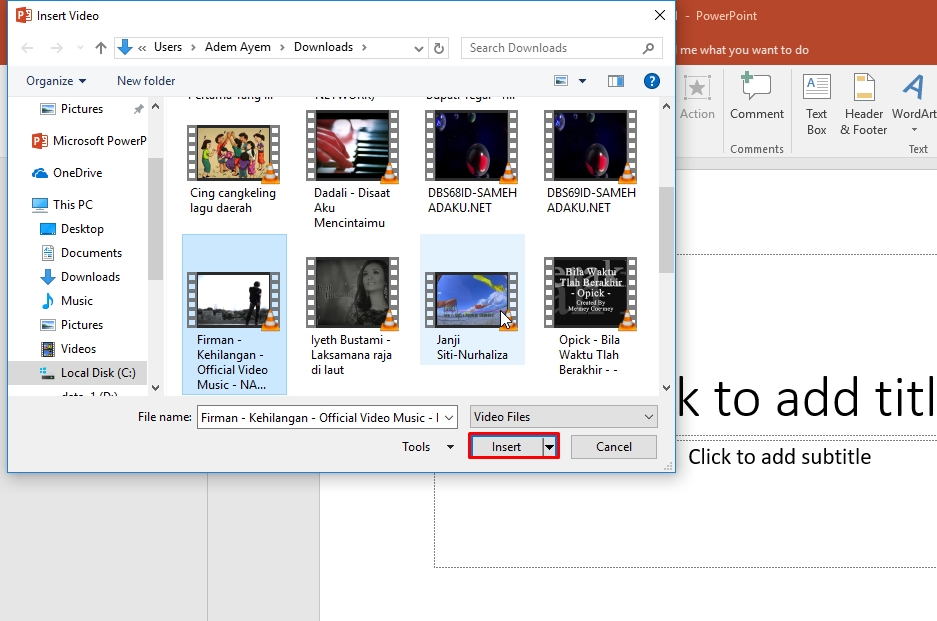The image size is (937, 621).
Task: Select Janji Siti-Nurhaliza video file
Action: point(472,299)
